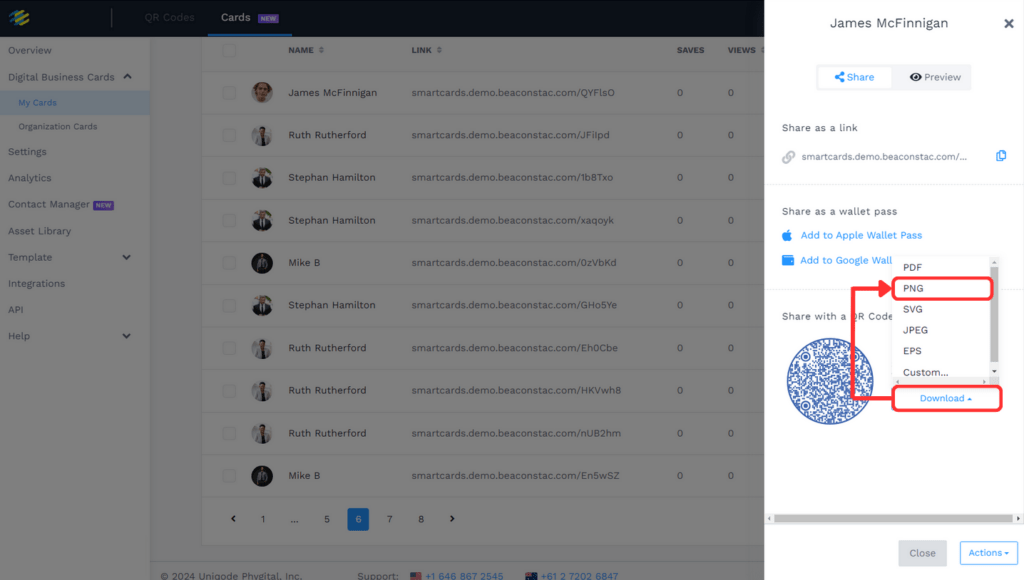Expand the Template section
This screenshot has height=580, width=1024.
click(x=127, y=257)
